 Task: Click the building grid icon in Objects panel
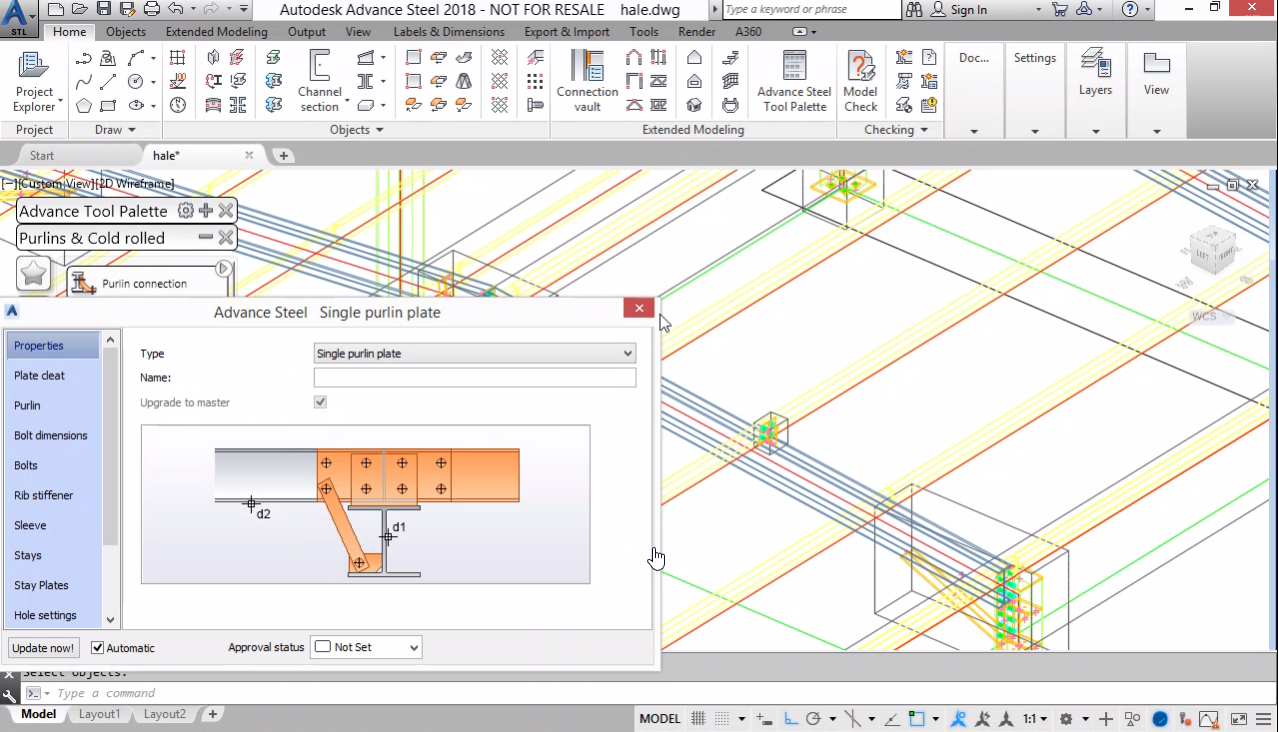(x=178, y=58)
